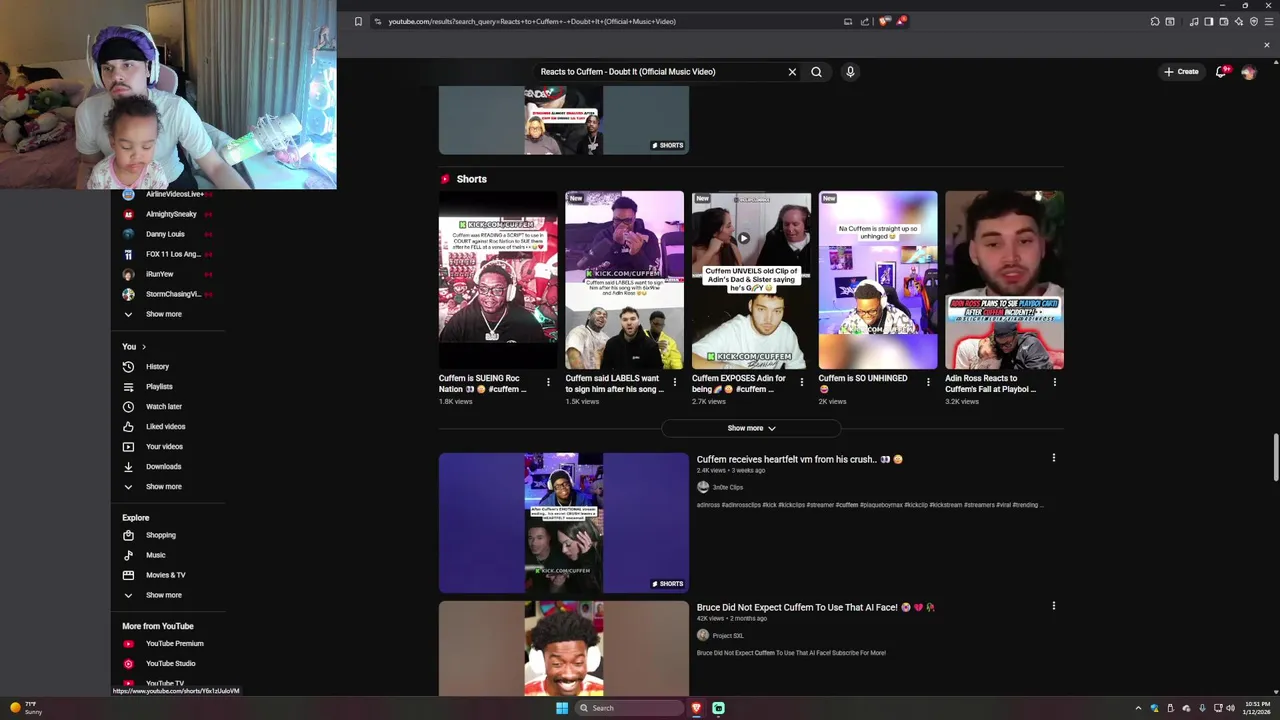Image resolution: width=1280 pixels, height=720 pixels.
Task: Open YouTube Studio link
Action: point(170,664)
